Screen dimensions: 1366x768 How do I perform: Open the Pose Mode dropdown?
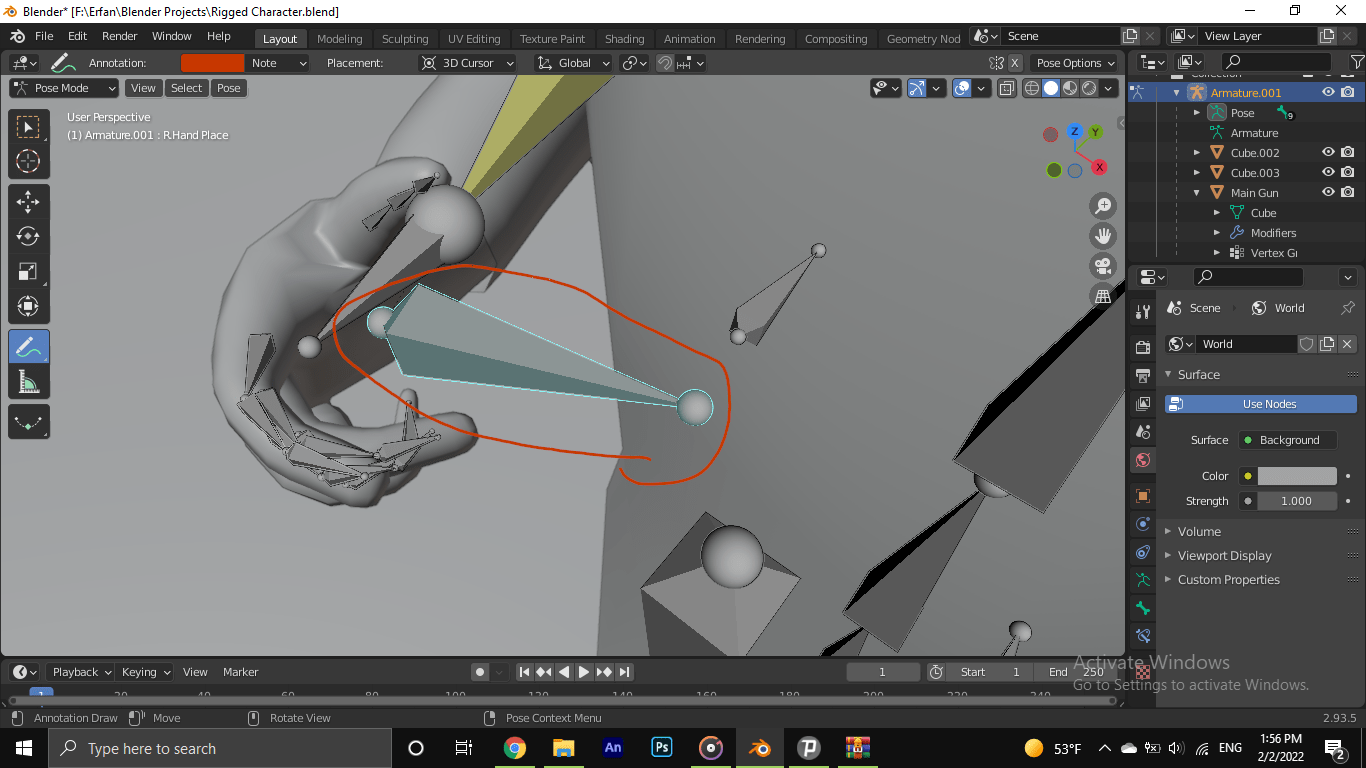coord(63,88)
